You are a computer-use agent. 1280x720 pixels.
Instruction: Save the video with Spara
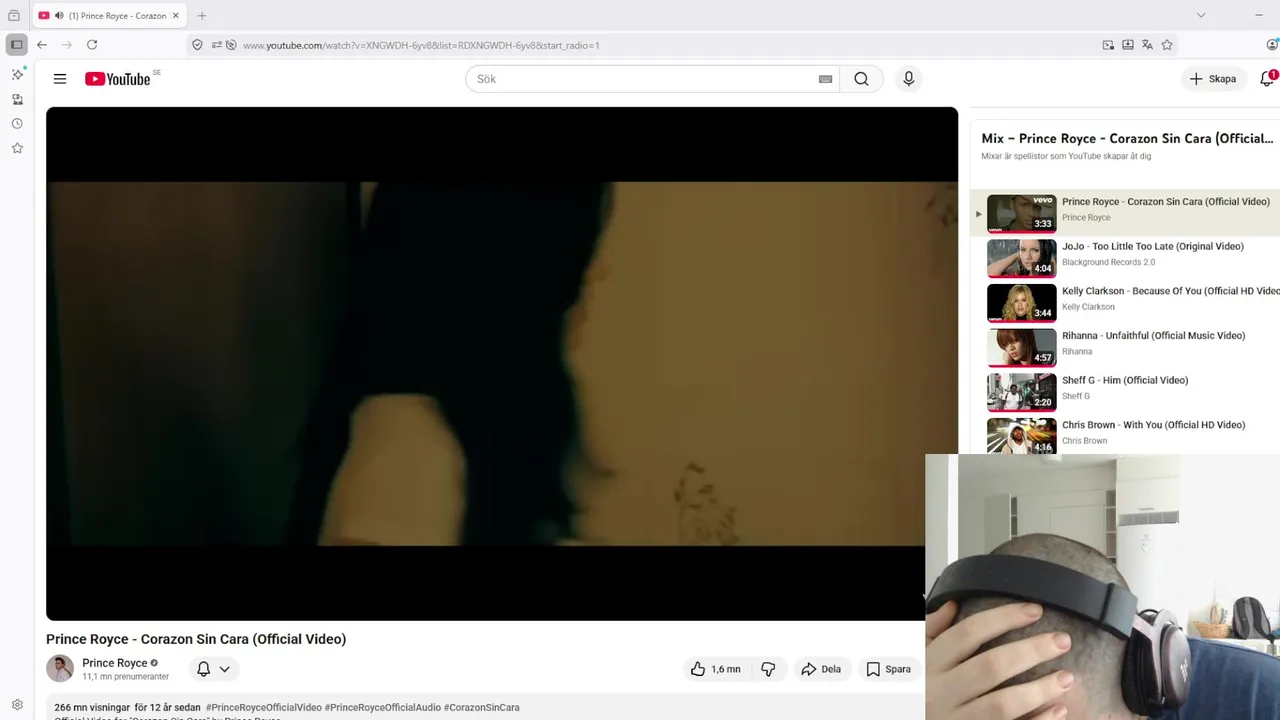888,669
